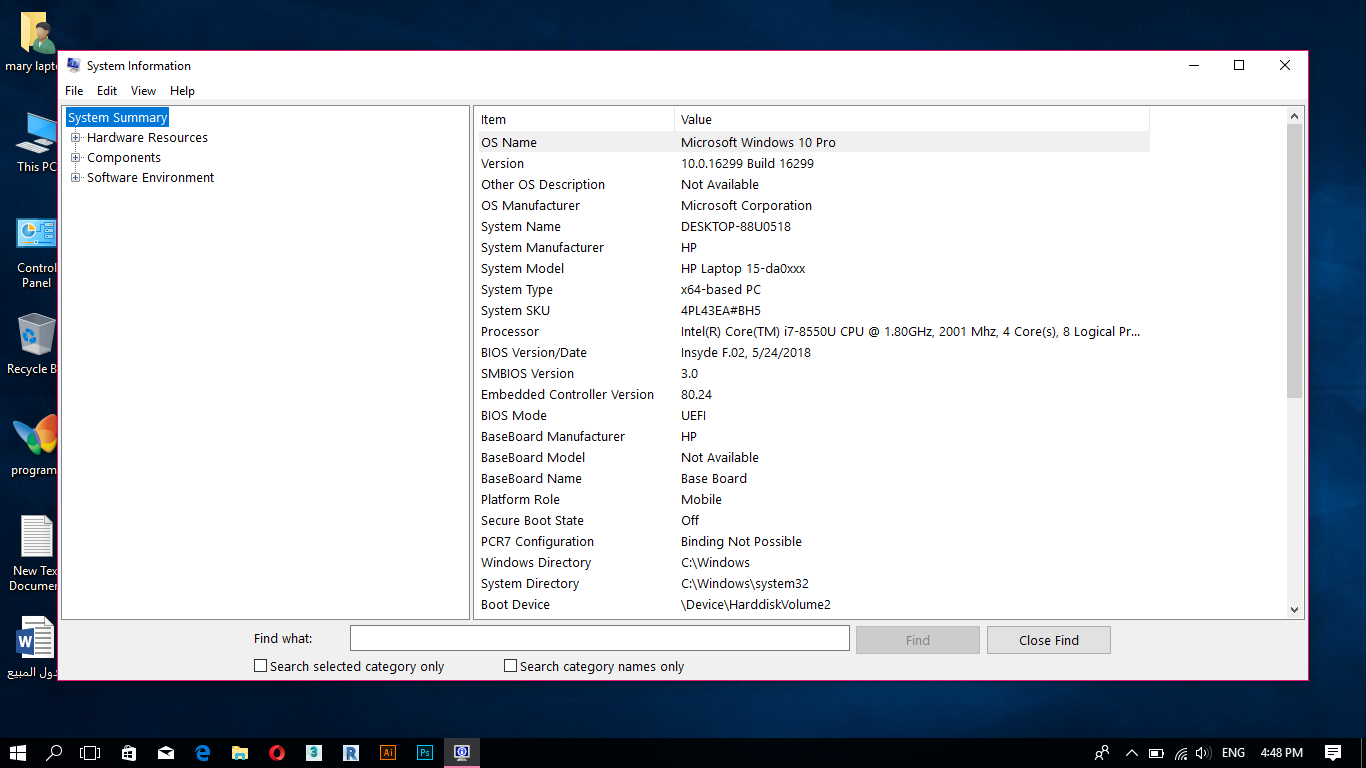Open 3ds Max taskbar icon
Viewport: 1366px width, 768px height.
(314, 753)
